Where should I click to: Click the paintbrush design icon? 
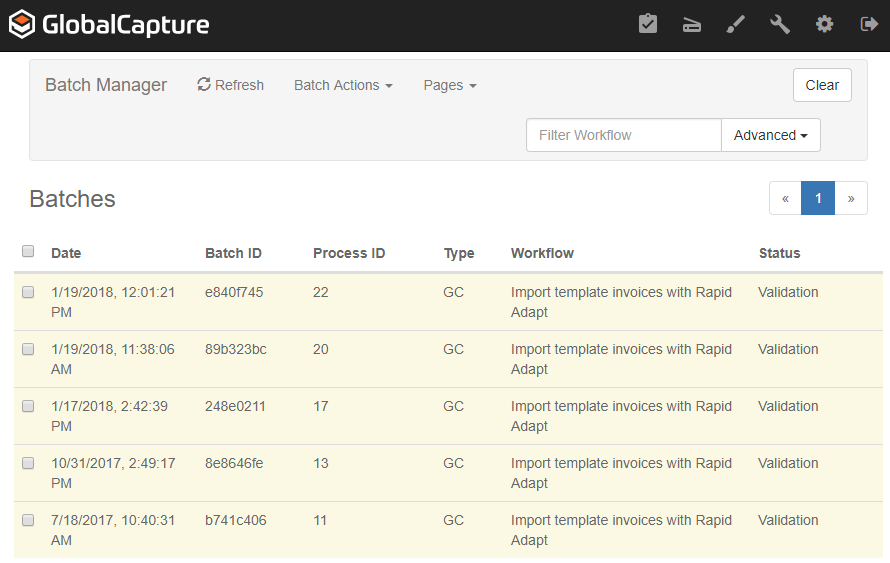click(x=736, y=24)
